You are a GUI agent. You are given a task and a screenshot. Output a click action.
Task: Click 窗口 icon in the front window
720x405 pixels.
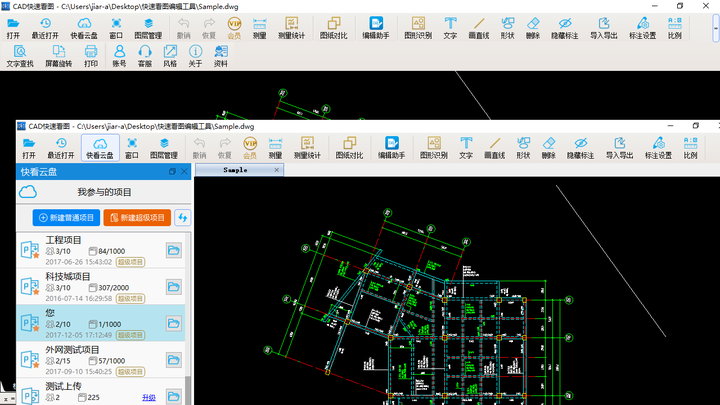132,148
